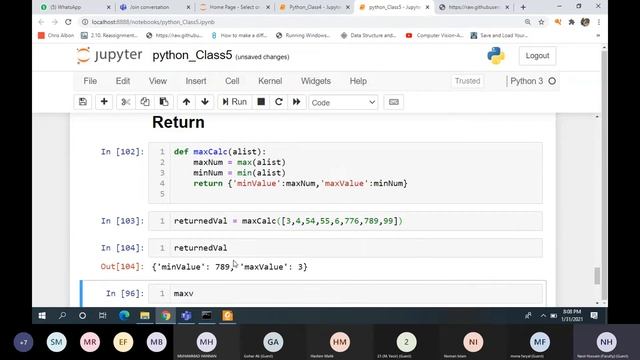Restart the kernel with the circular arrow icon

[x=279, y=102]
